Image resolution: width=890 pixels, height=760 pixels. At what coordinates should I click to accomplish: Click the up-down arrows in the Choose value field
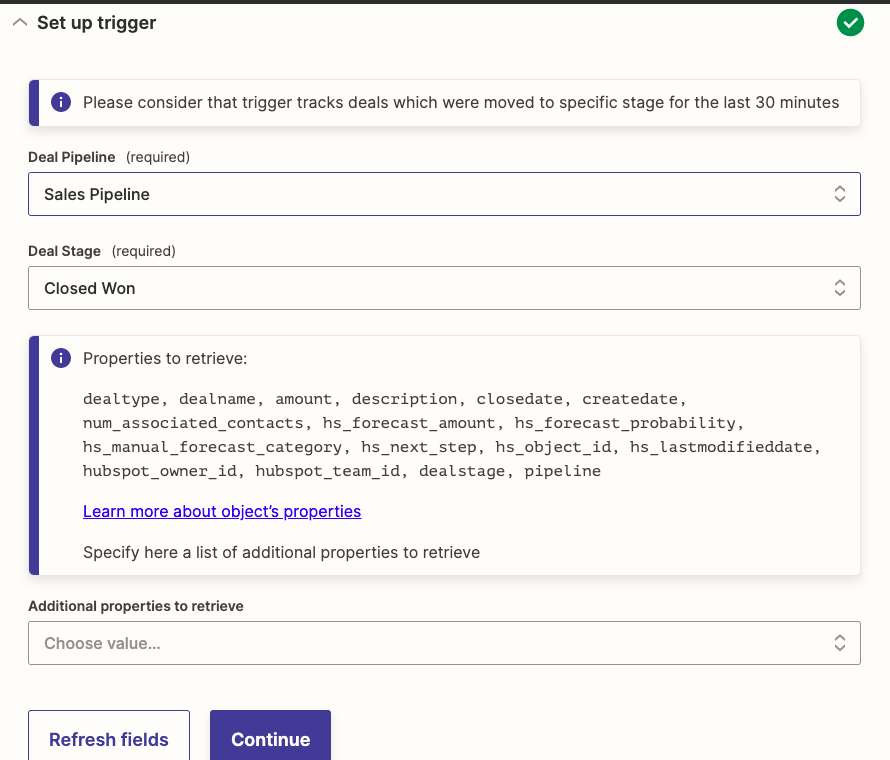[x=840, y=643]
